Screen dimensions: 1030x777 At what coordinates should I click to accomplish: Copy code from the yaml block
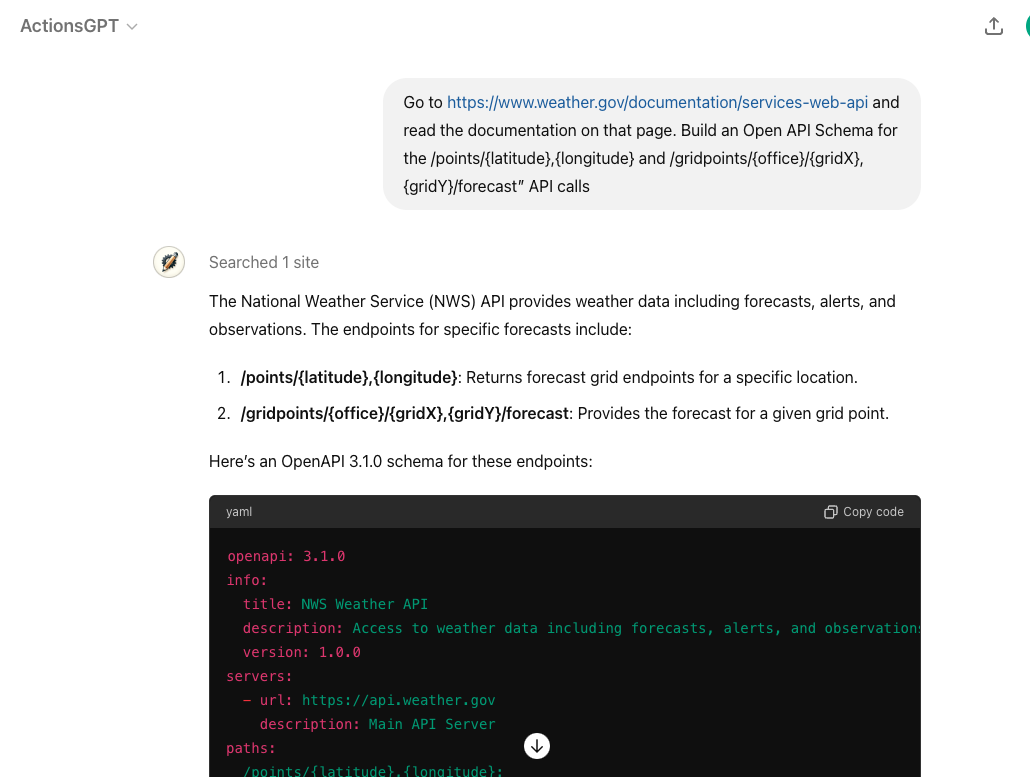pos(864,512)
